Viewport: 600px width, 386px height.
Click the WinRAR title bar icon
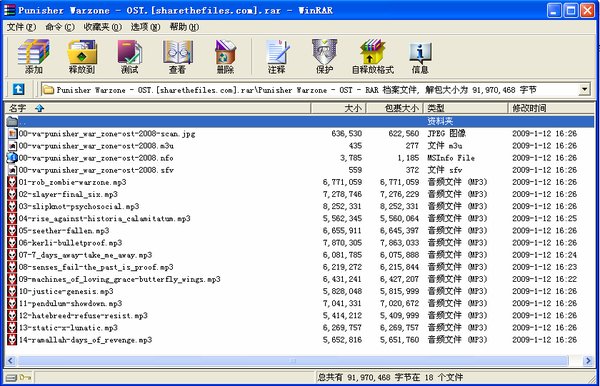pos(10,10)
